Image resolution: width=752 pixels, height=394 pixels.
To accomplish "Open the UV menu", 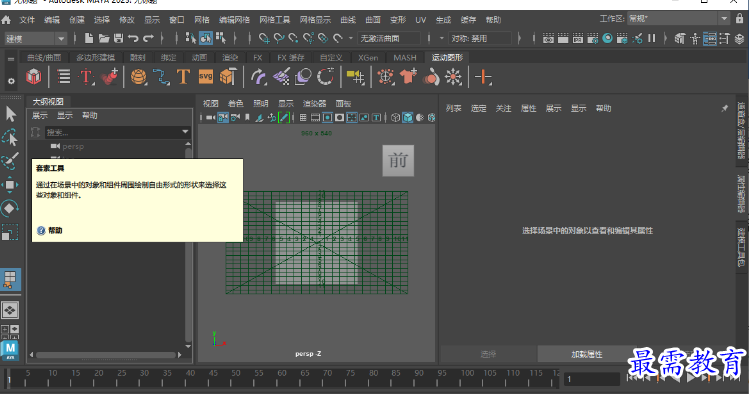I will click(421, 20).
